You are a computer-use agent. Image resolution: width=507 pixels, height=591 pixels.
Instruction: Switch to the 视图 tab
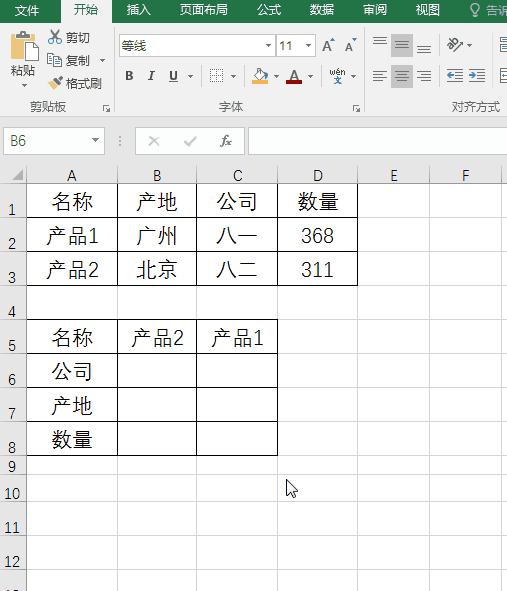(427, 10)
